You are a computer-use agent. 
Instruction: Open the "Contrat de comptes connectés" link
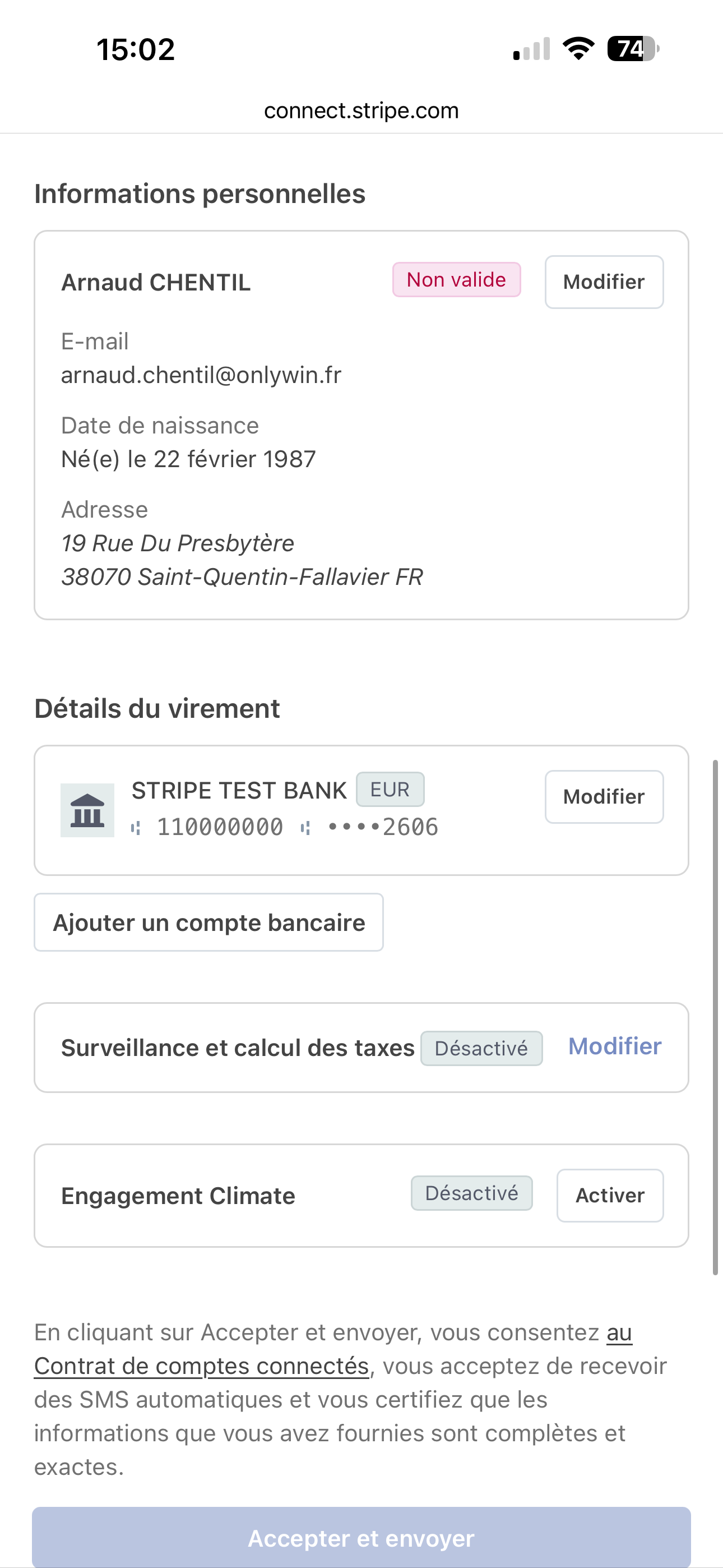coord(201,1367)
